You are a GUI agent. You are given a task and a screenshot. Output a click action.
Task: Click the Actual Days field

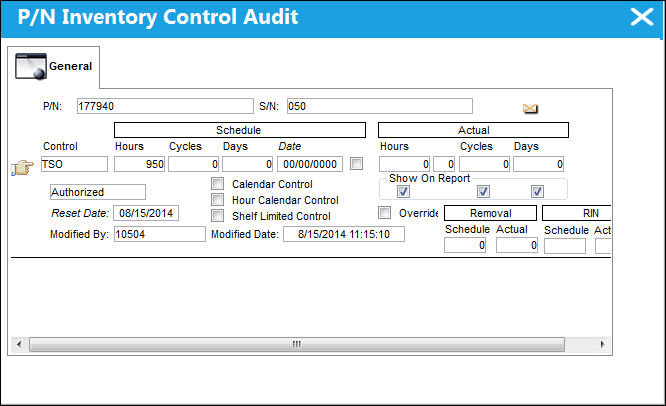539,164
